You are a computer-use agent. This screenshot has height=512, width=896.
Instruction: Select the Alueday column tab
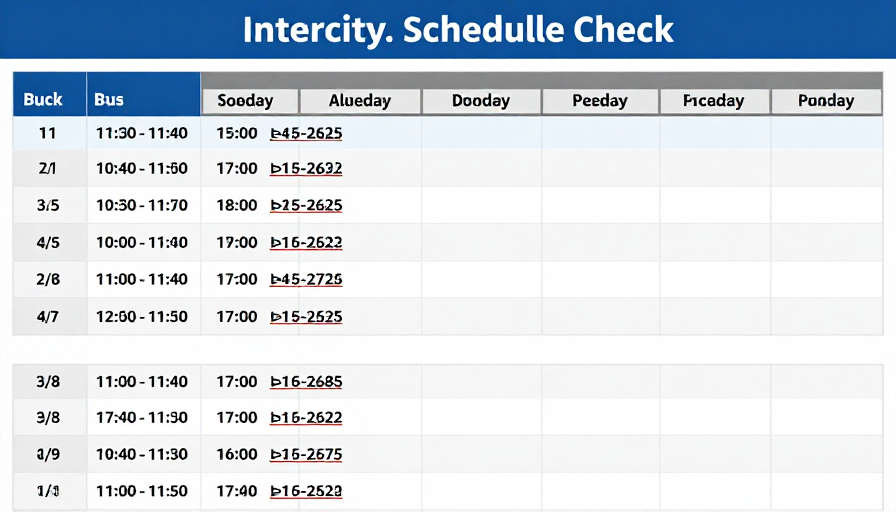click(x=361, y=101)
